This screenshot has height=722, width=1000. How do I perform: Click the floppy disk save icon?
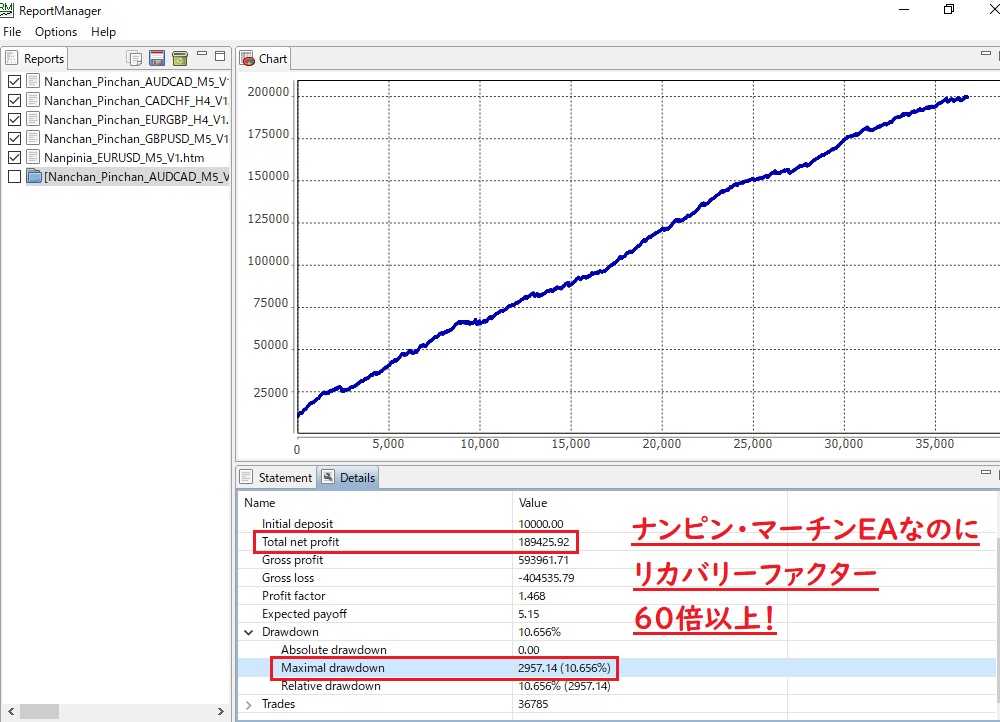[157, 58]
